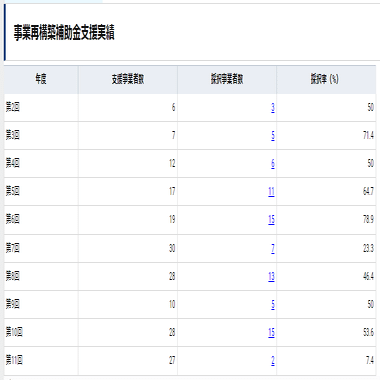Click the rate 23.3 in 第7回 row
The image size is (380, 380).
coord(369,248)
